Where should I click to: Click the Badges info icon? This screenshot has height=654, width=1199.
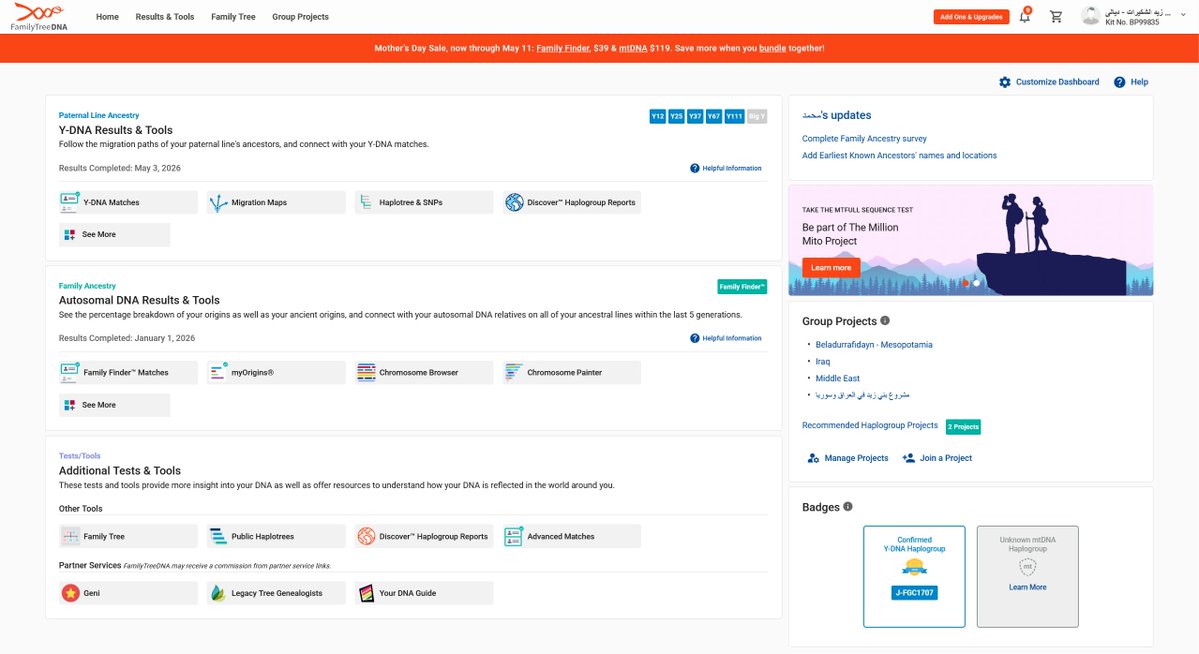coord(848,506)
